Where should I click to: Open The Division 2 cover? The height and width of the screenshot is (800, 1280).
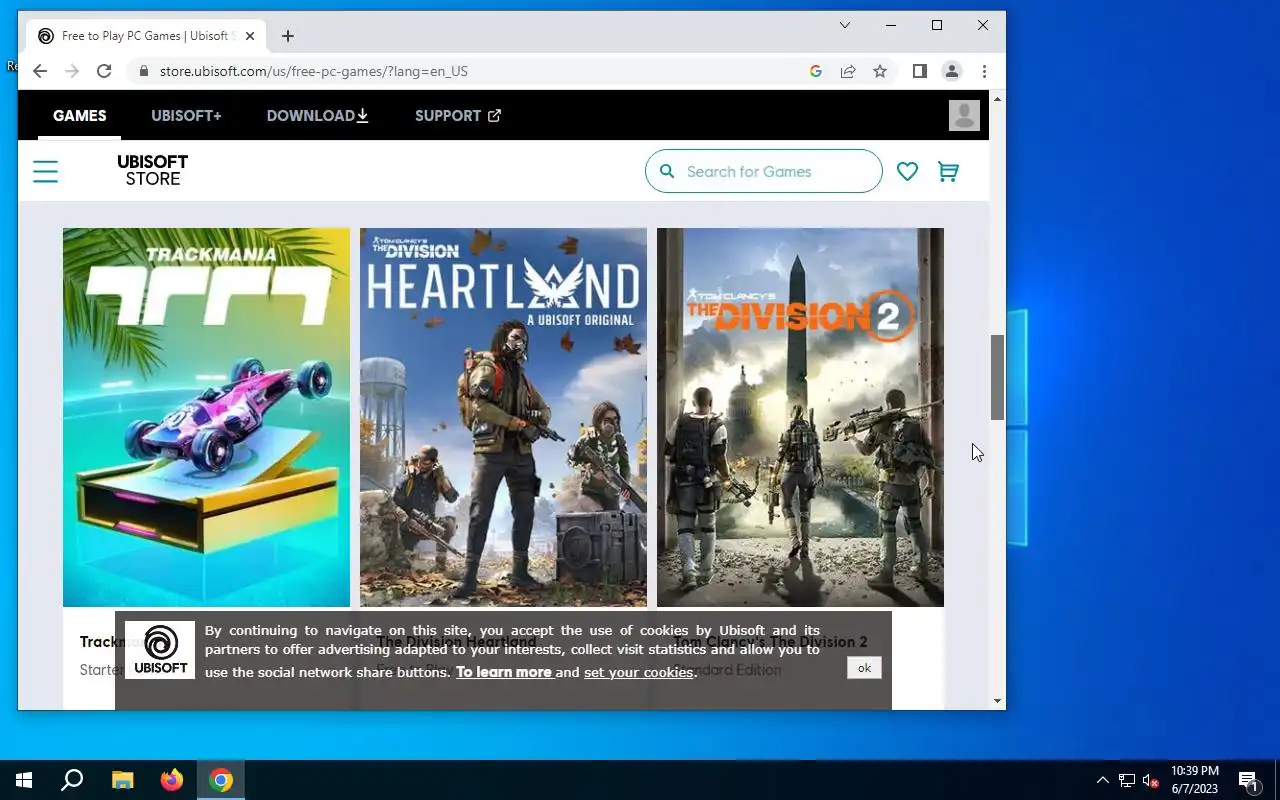tap(800, 417)
